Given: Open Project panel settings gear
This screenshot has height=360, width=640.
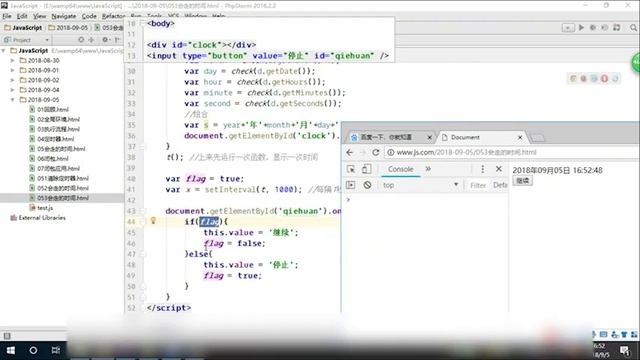Looking at the screenshot, I should pos(105,40).
